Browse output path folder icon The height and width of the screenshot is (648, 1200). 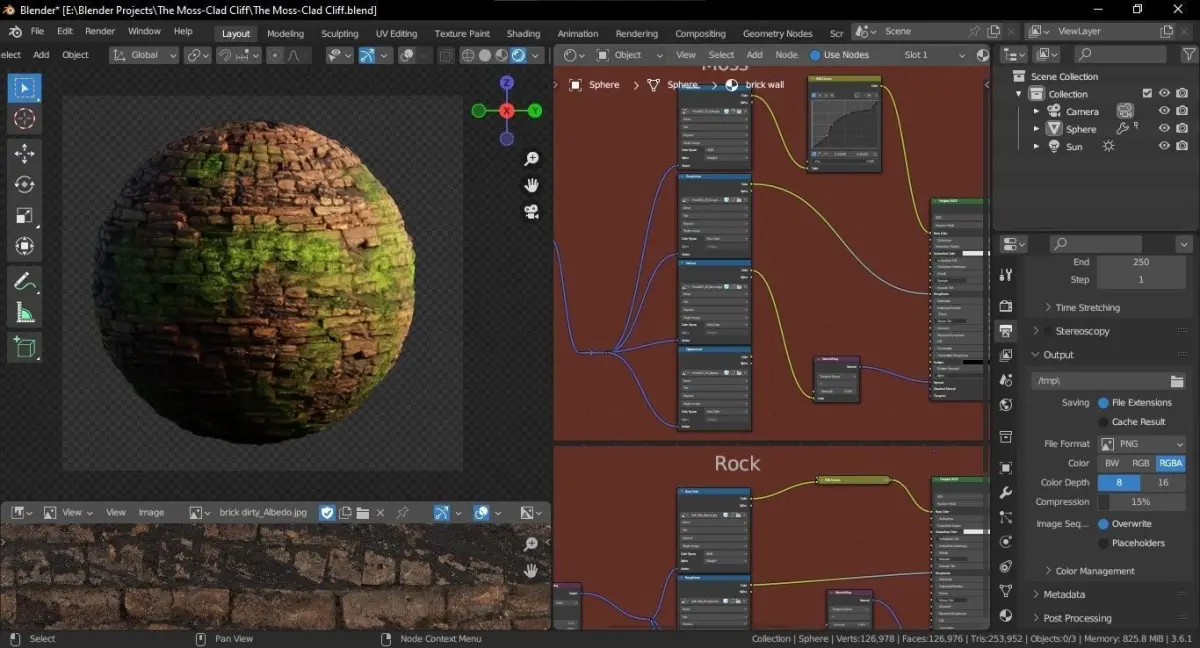click(x=1177, y=380)
